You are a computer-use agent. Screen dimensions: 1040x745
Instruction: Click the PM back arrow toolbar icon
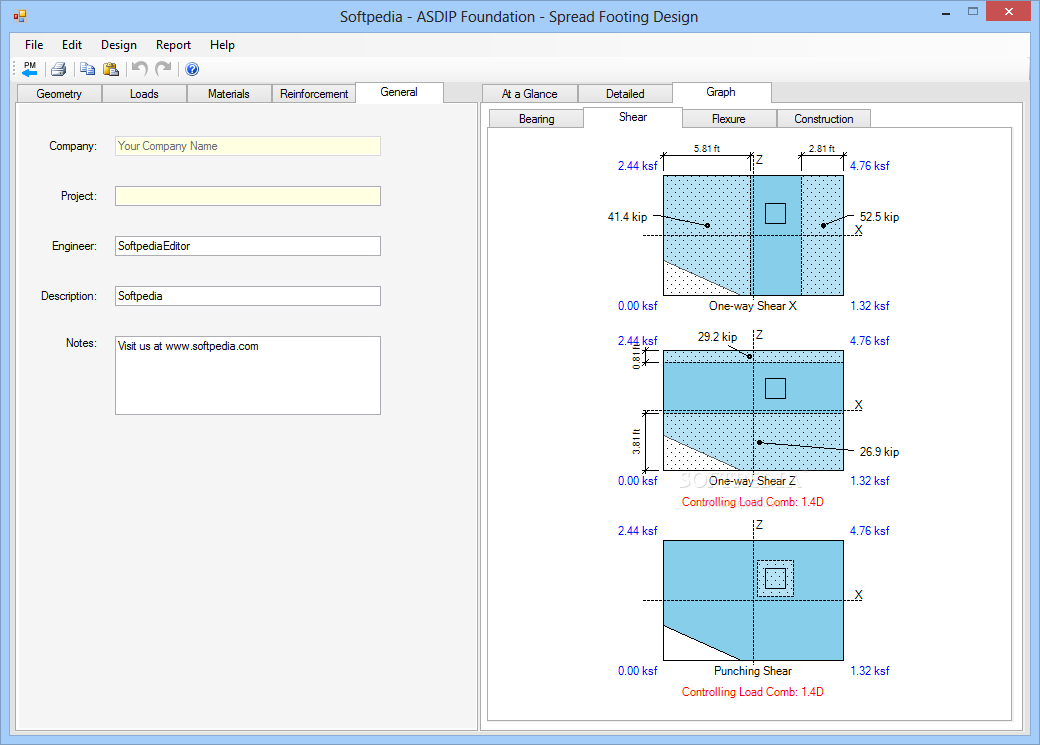(30, 69)
